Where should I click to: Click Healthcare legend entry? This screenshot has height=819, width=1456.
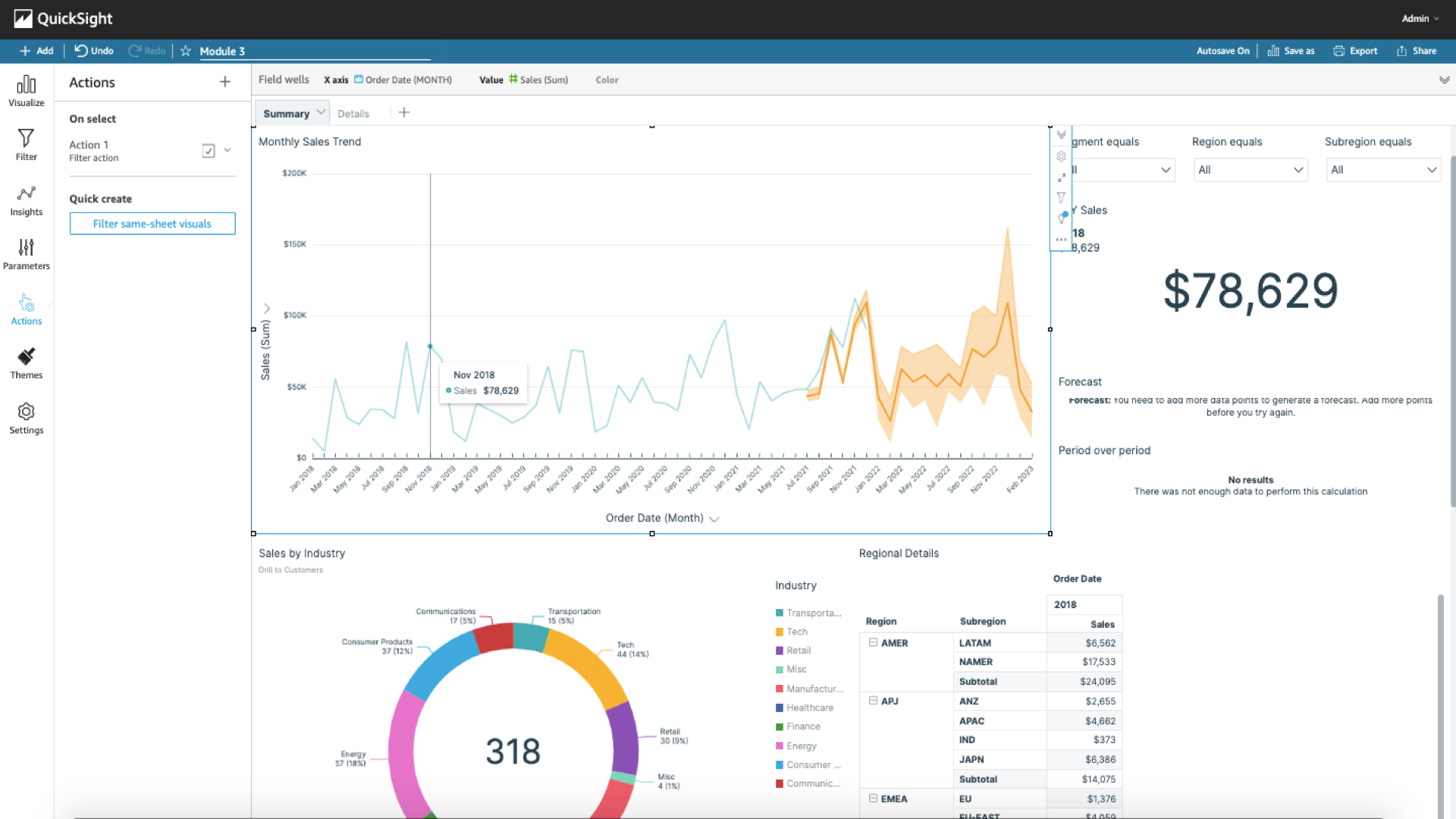[805, 708]
